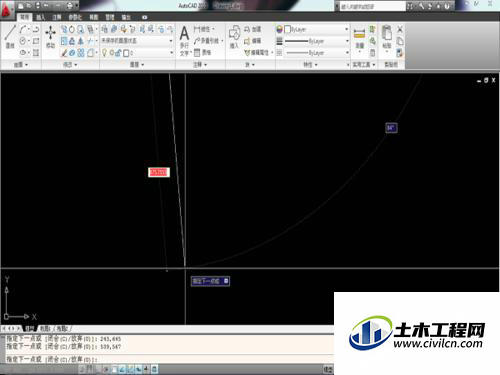Expand the Draw (绘图) panel title
Image resolution: width=500 pixels, height=375 pixels.
pyautogui.click(x=21, y=65)
